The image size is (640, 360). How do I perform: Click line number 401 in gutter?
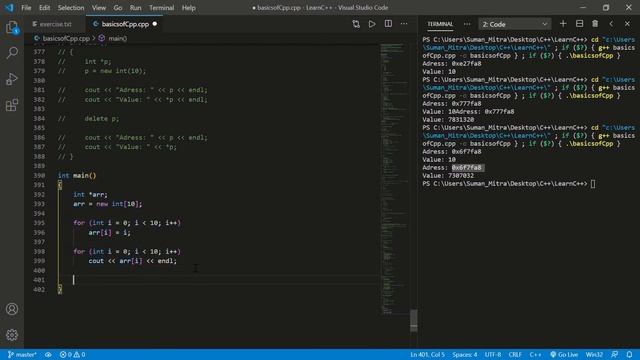pyautogui.click(x=39, y=280)
